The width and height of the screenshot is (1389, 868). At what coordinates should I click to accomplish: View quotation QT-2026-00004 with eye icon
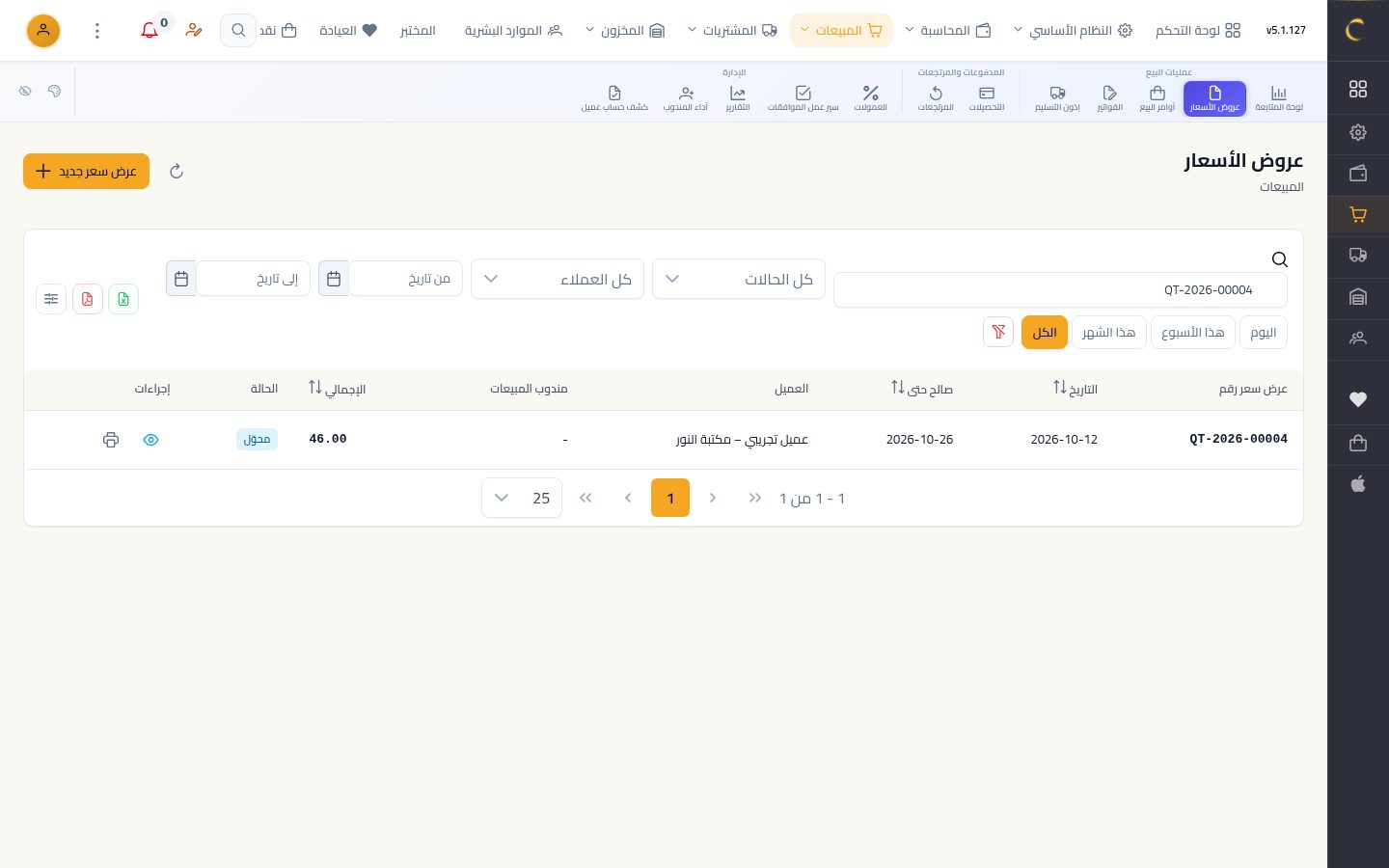tap(151, 440)
